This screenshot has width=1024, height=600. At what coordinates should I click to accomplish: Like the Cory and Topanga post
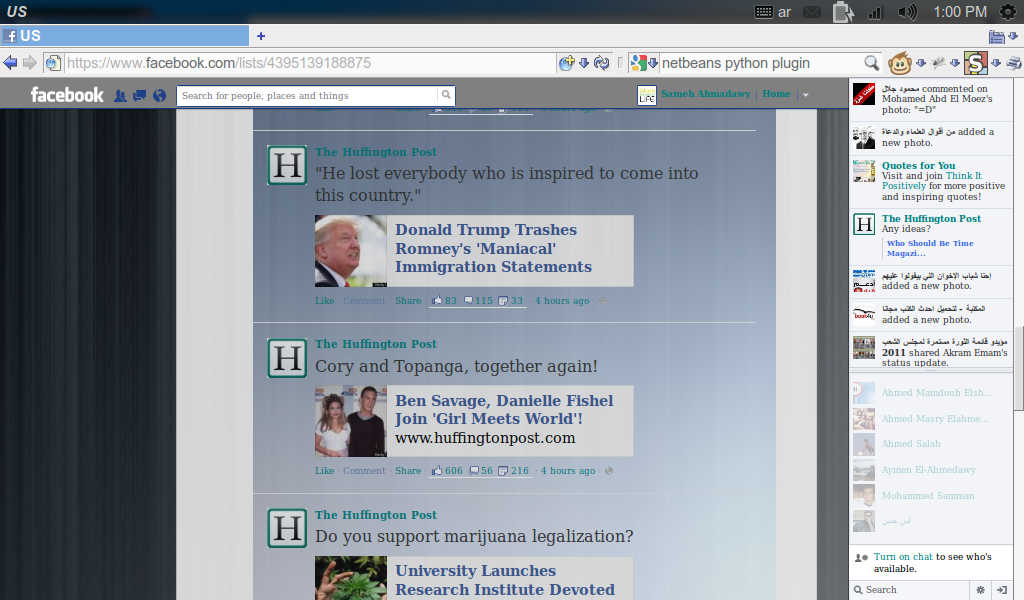pos(325,470)
